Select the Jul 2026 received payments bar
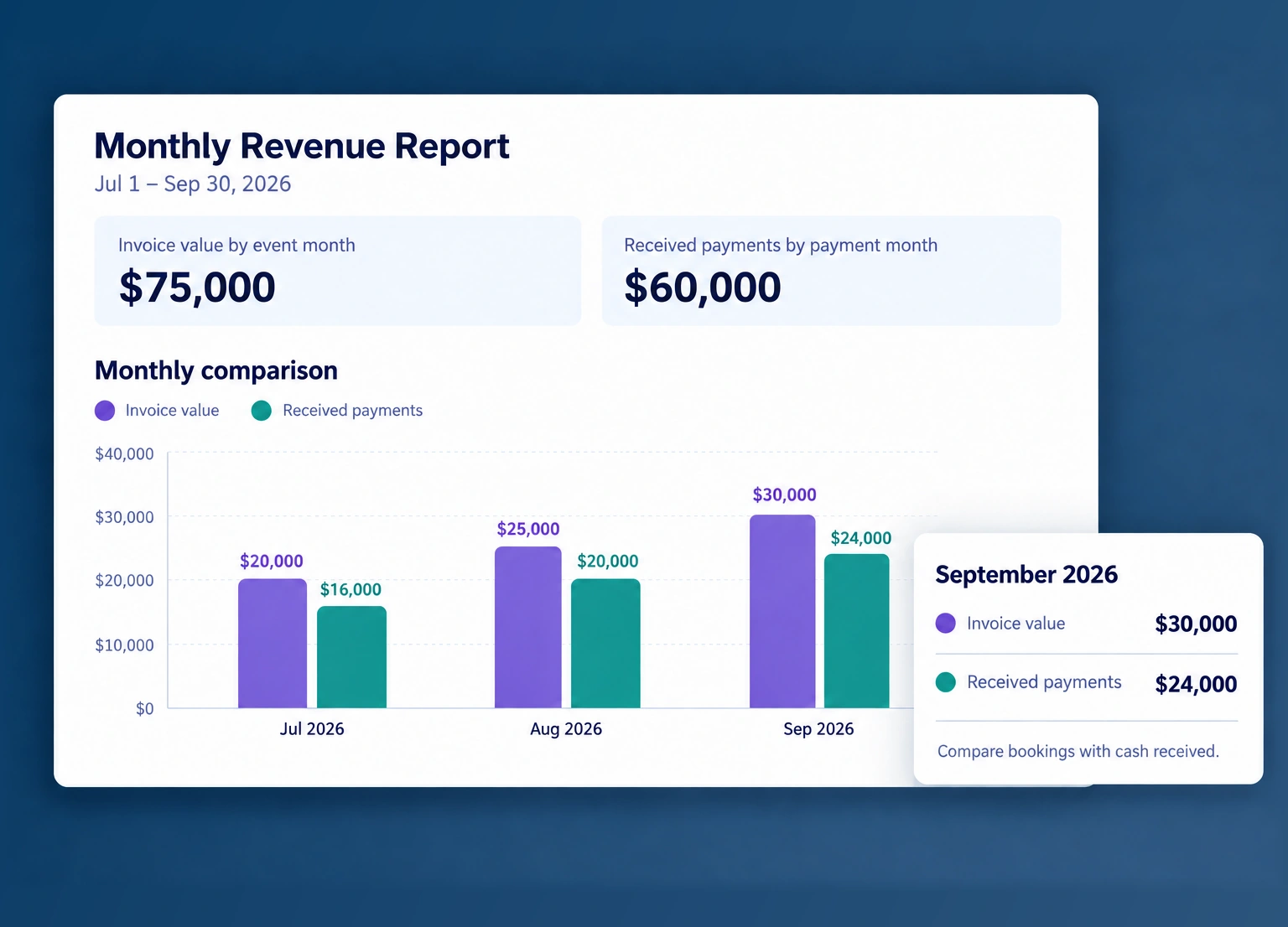Viewport: 1288px width, 927px height. (351, 657)
